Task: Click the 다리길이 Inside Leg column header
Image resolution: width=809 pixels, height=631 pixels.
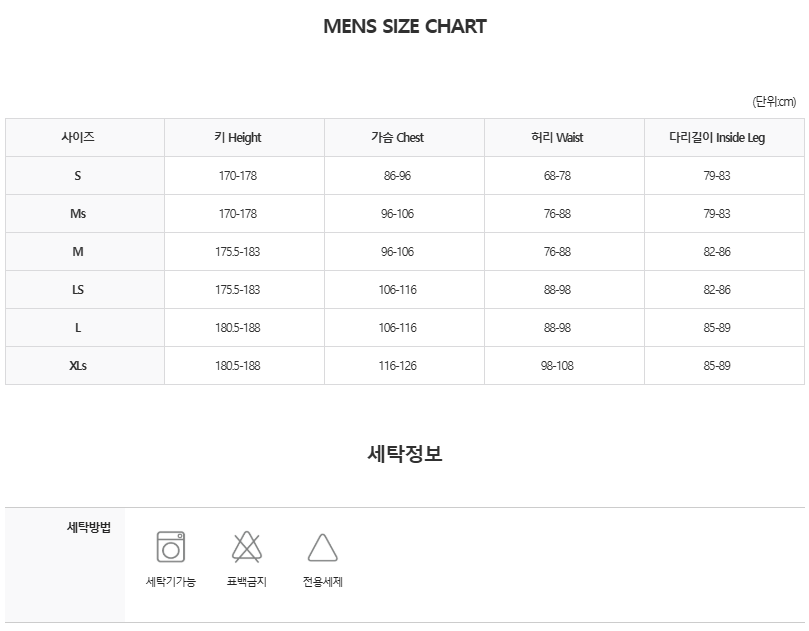Action: [717, 138]
